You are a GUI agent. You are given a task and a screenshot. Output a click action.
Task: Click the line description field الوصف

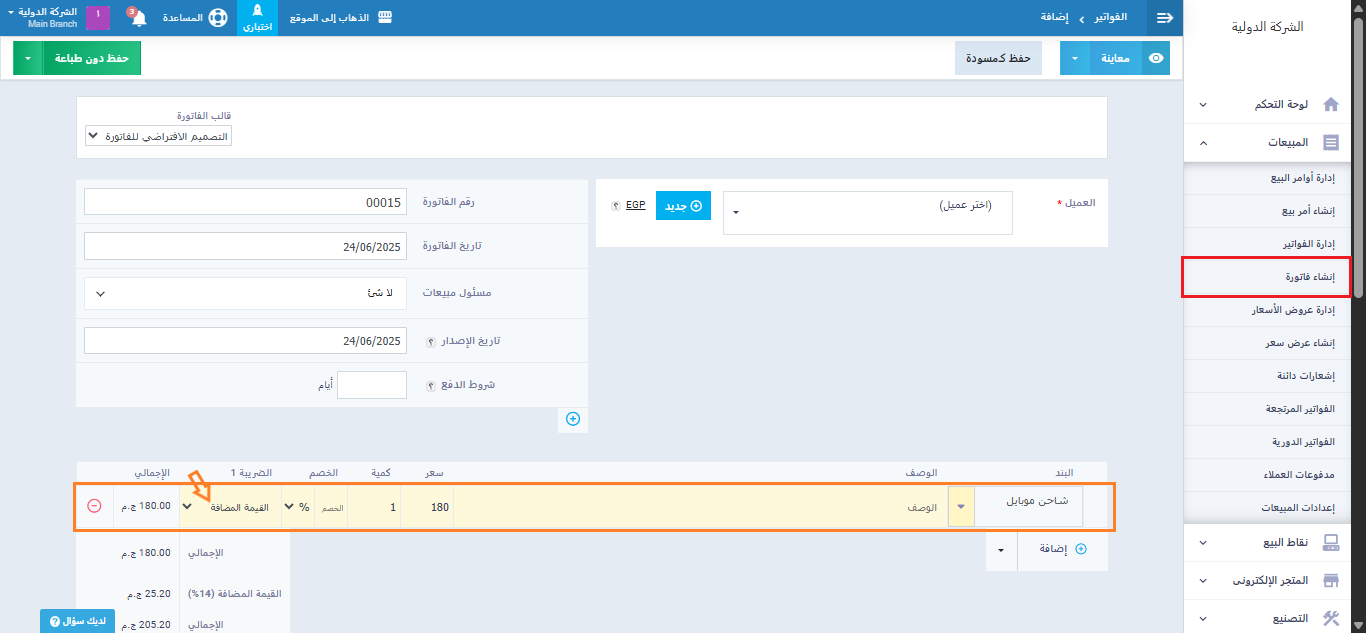(x=700, y=507)
